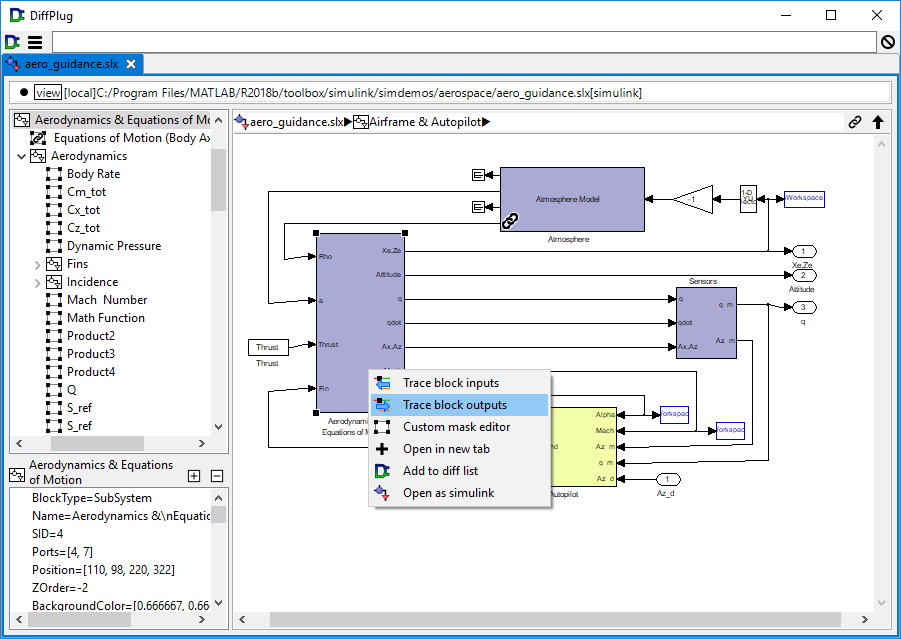901x639 pixels.
Task: Select the Cz_tot block in the tree
Action: click(74, 228)
